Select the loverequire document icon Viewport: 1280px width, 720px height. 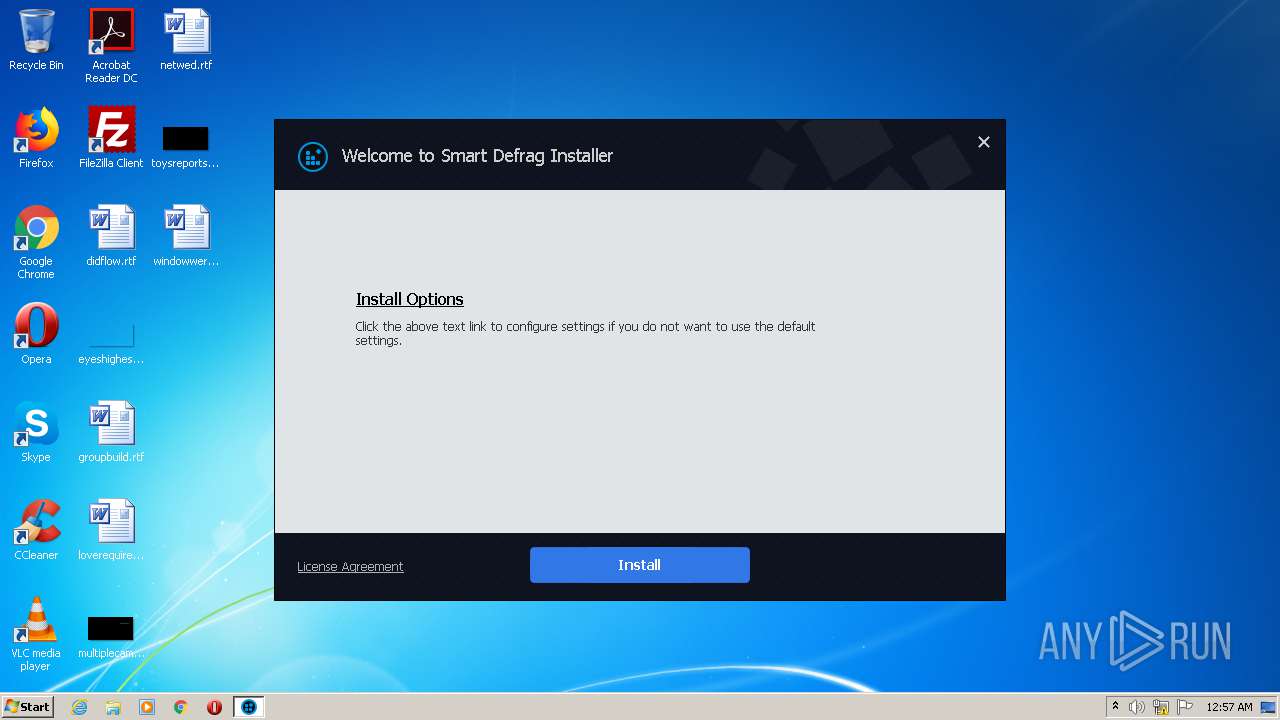click(x=111, y=530)
